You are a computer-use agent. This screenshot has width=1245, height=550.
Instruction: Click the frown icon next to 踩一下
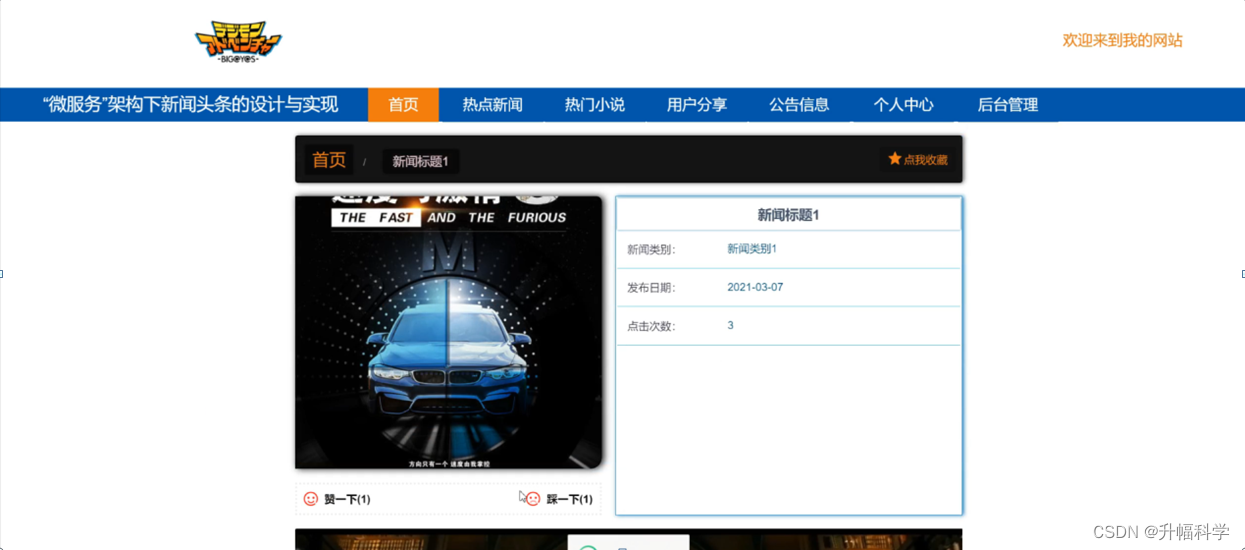(x=533, y=499)
